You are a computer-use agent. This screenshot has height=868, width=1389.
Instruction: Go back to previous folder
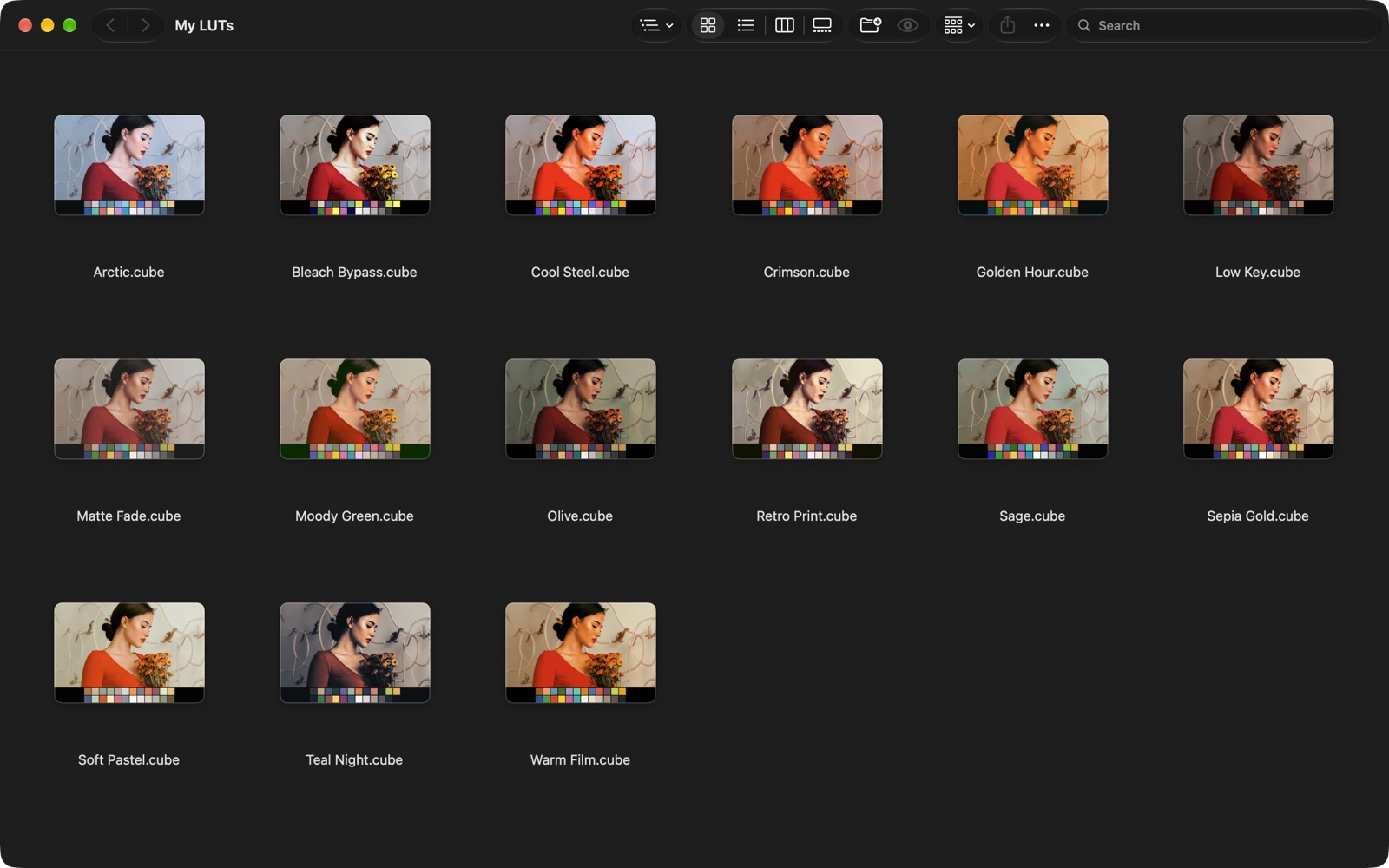click(110, 25)
